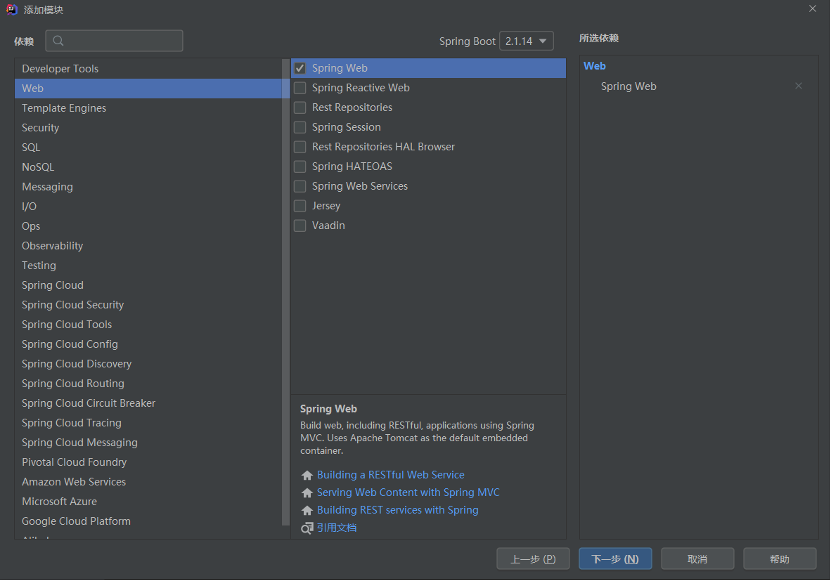Select Observability category
The height and width of the screenshot is (580, 830).
tap(149, 246)
